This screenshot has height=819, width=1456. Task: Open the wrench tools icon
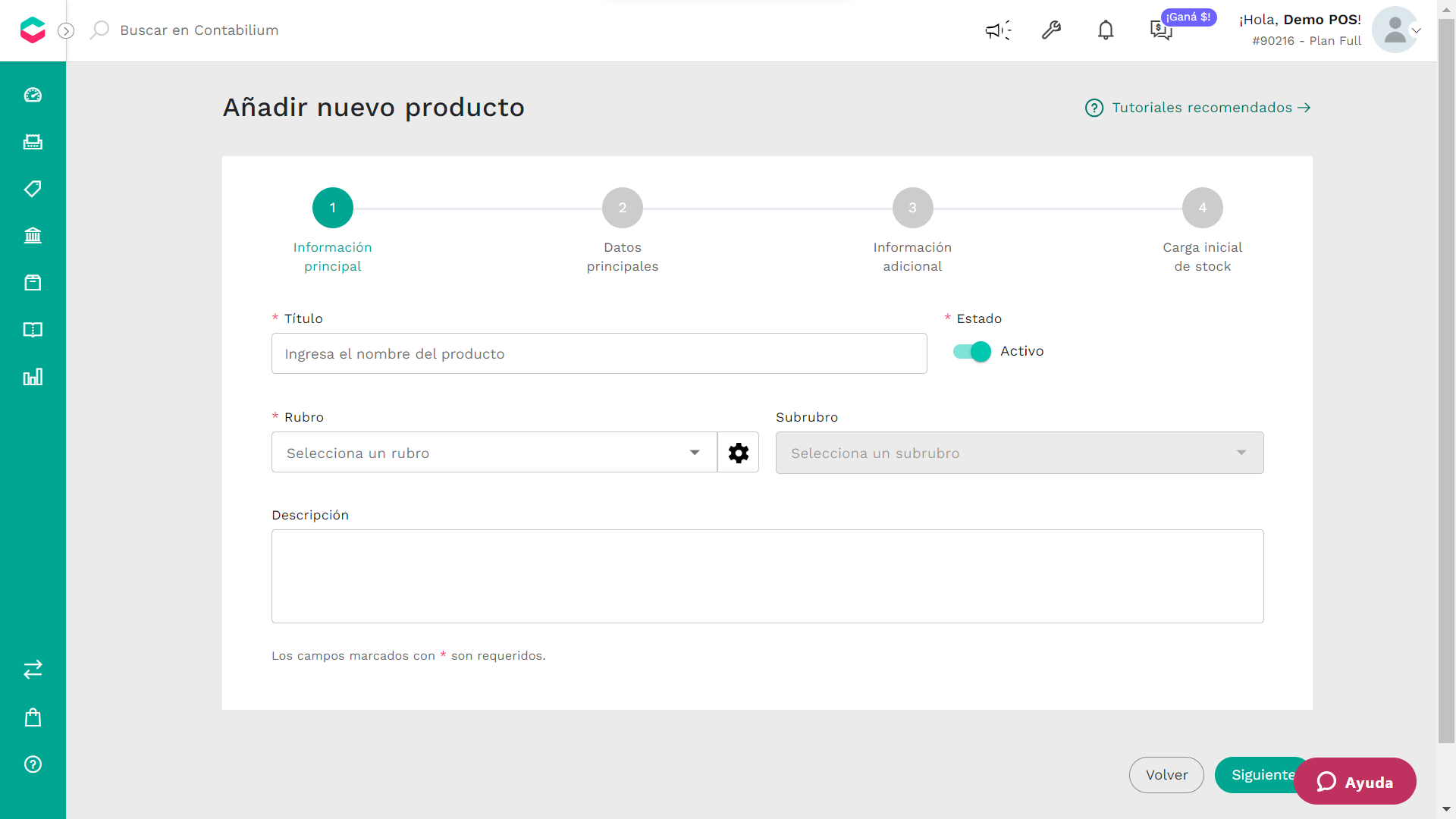click(1051, 30)
